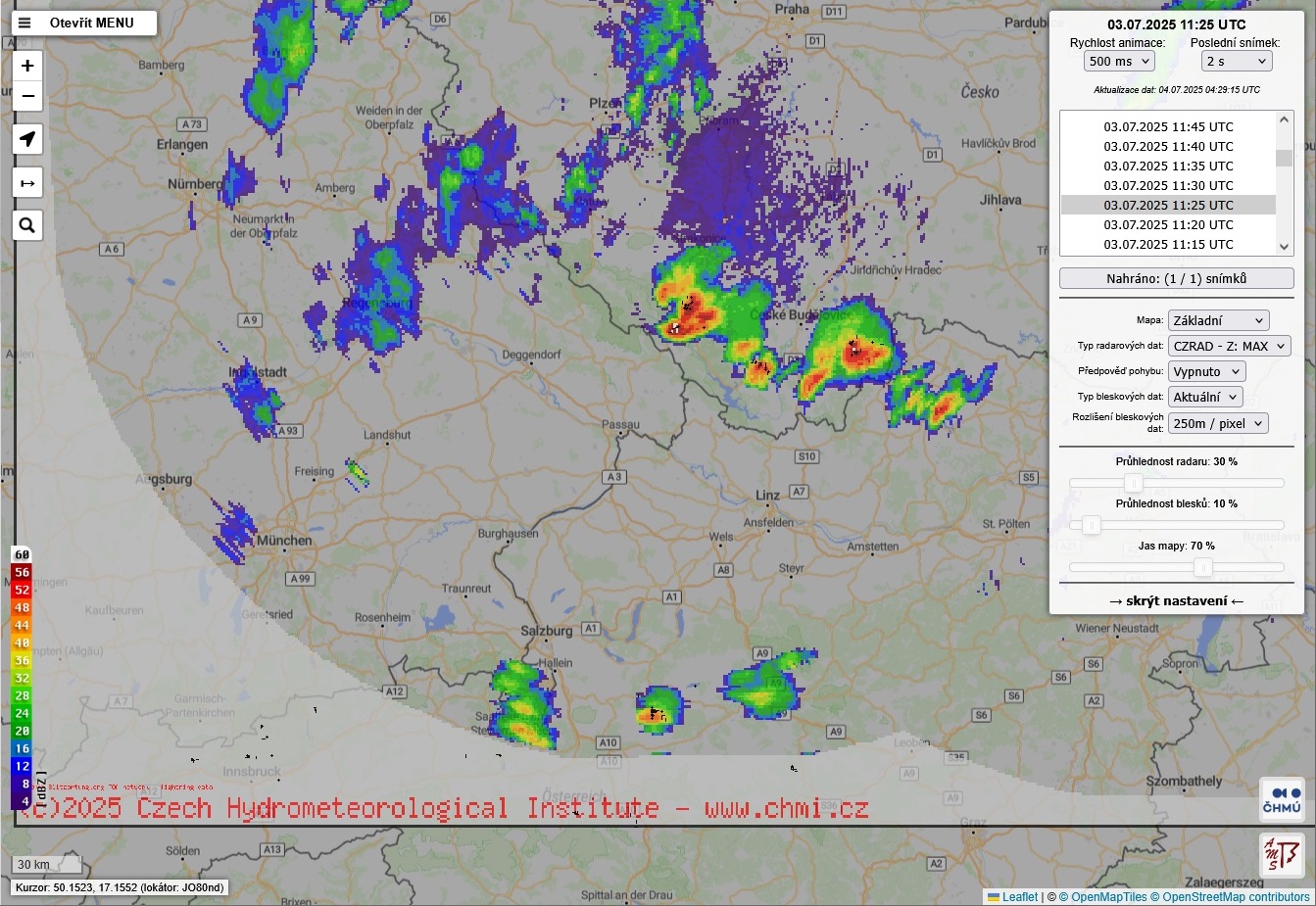Click skrýt nastavení to hide settings

(1176, 600)
